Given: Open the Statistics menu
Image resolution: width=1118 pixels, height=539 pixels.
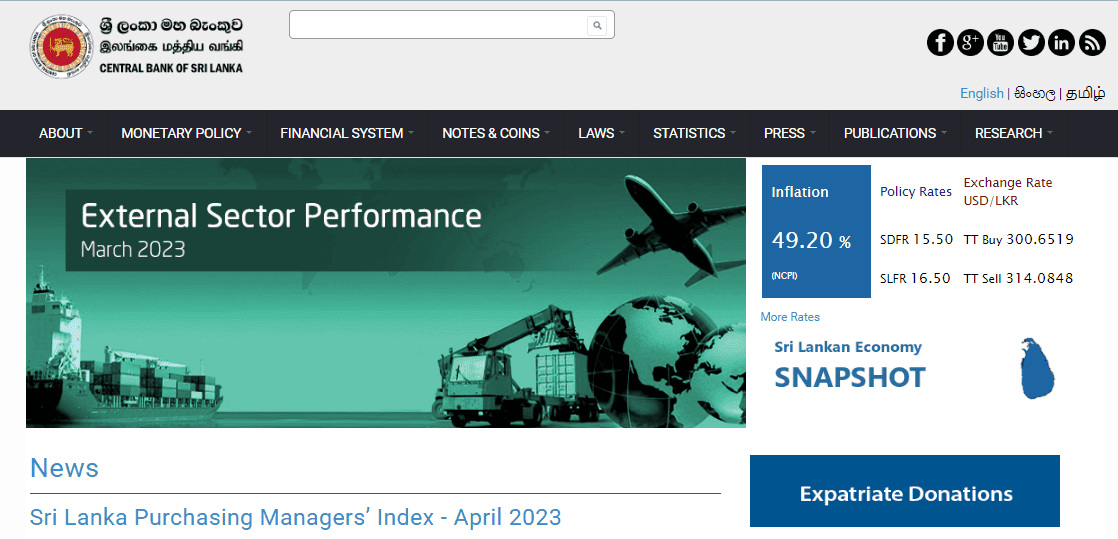Looking at the screenshot, I should pos(694,133).
